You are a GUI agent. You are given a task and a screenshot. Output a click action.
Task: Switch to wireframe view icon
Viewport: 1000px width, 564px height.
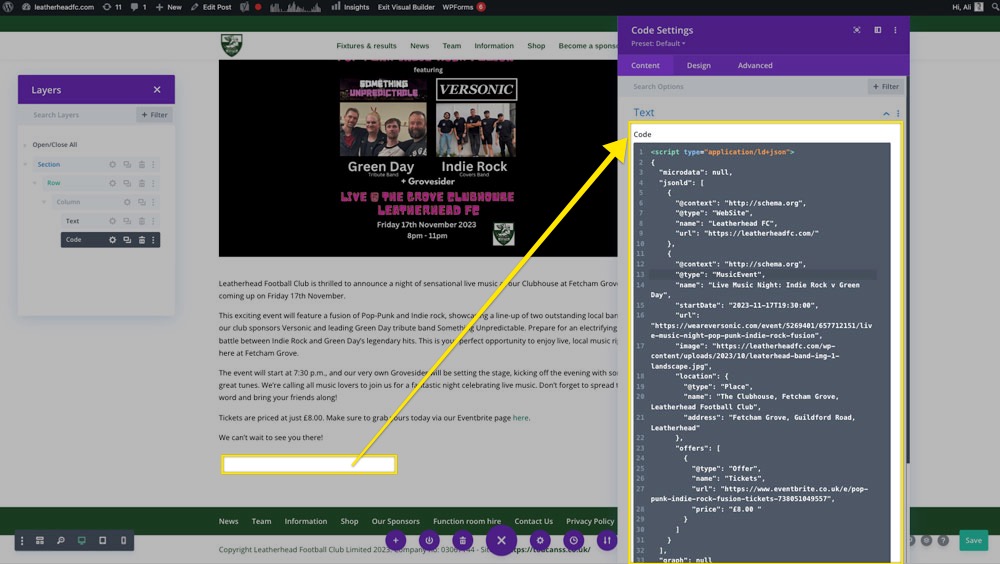[40, 540]
